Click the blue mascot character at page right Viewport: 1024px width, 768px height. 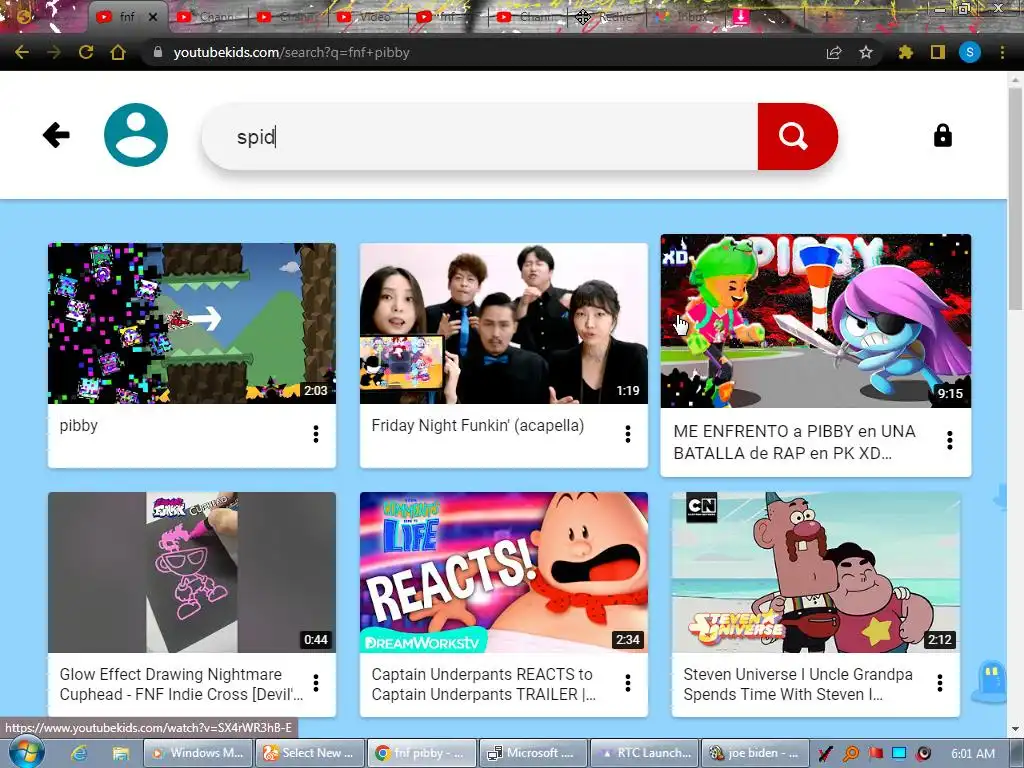click(992, 680)
